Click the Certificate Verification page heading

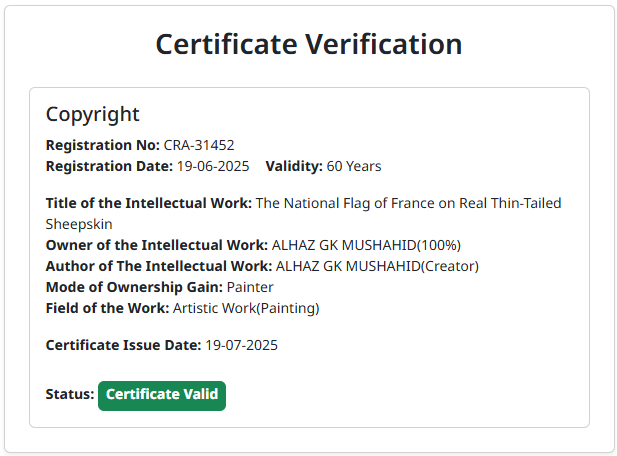(x=309, y=45)
